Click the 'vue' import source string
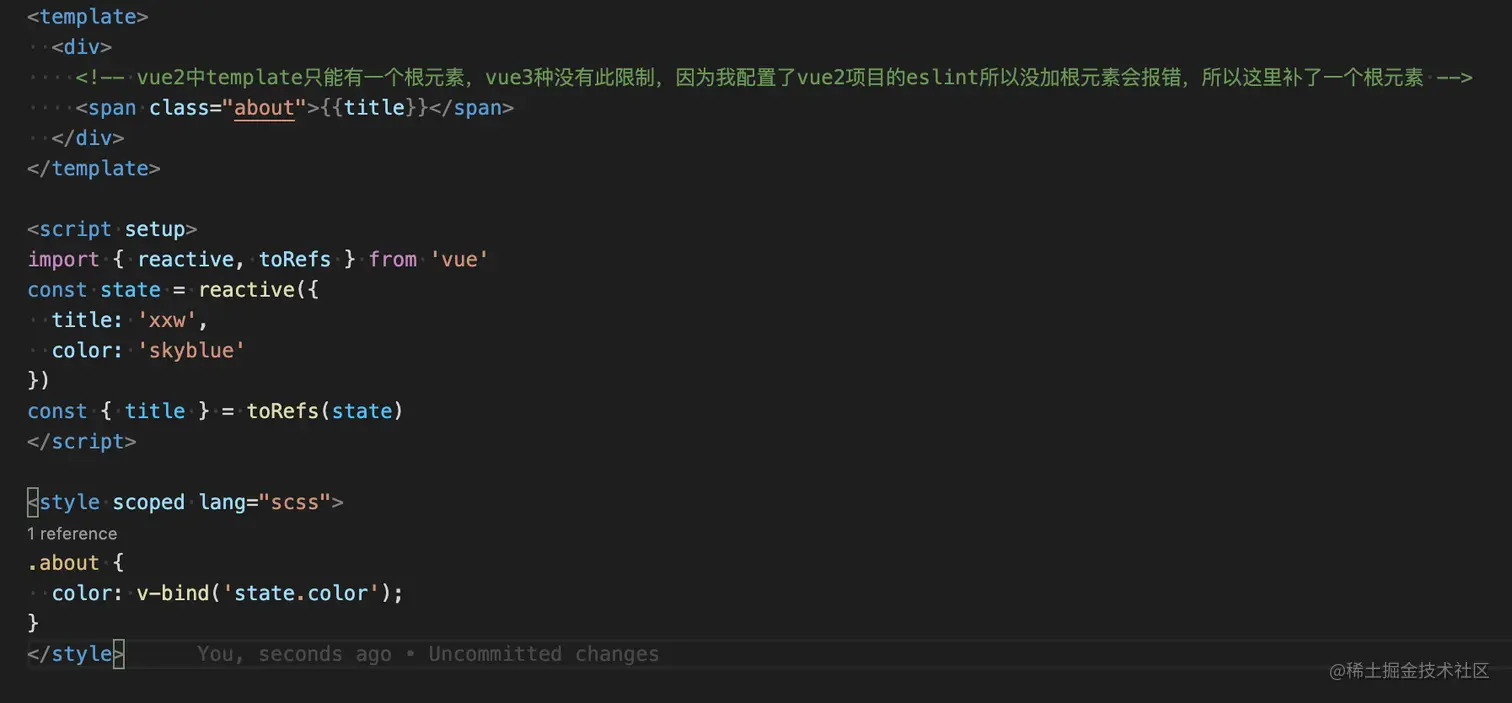 (459, 259)
